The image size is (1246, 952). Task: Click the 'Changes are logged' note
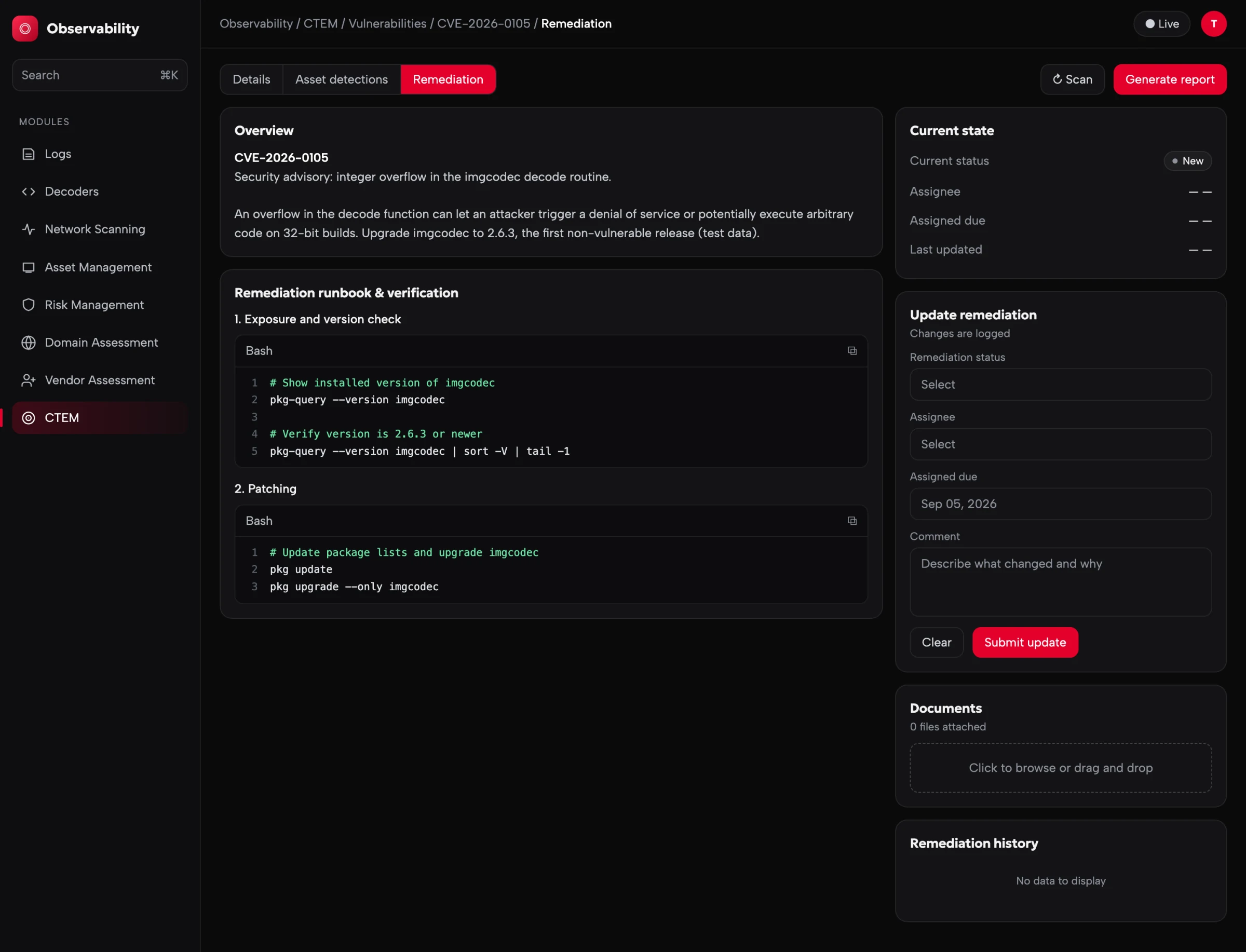pos(959,334)
